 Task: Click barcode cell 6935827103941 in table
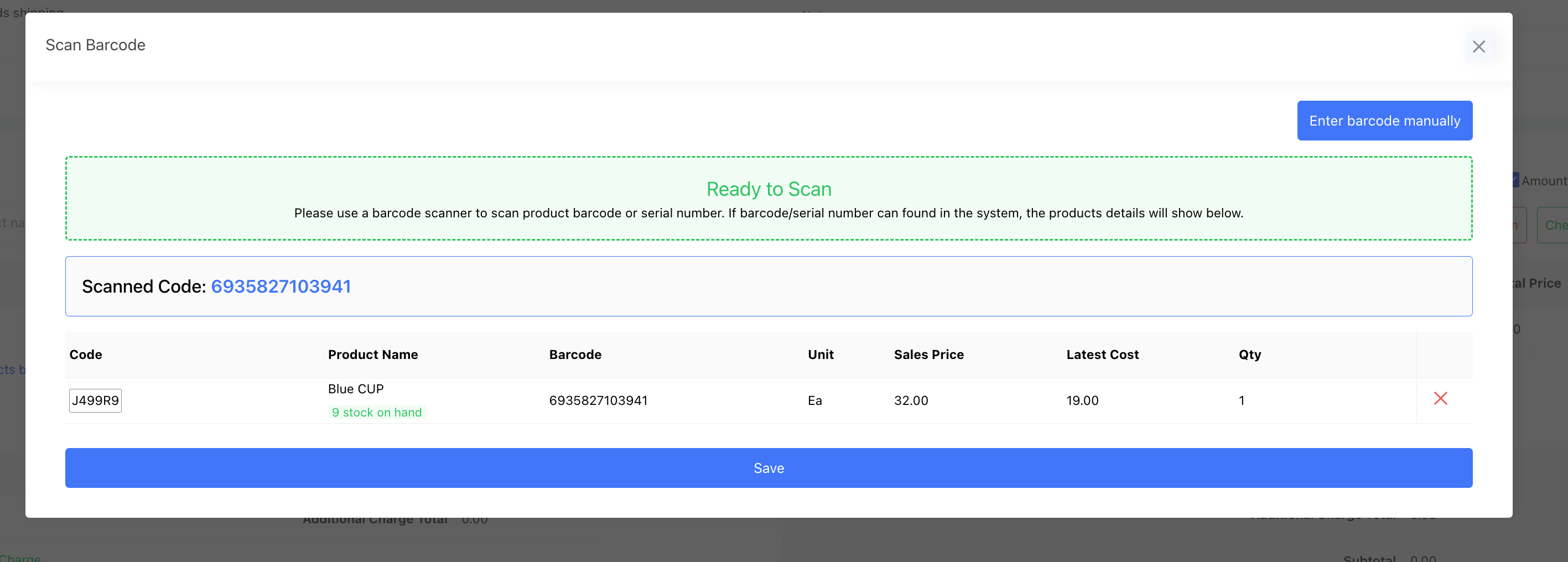[x=598, y=401]
